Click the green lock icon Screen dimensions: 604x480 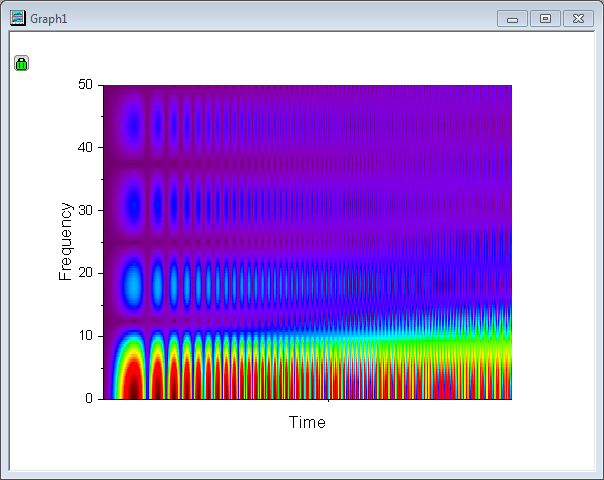21,64
